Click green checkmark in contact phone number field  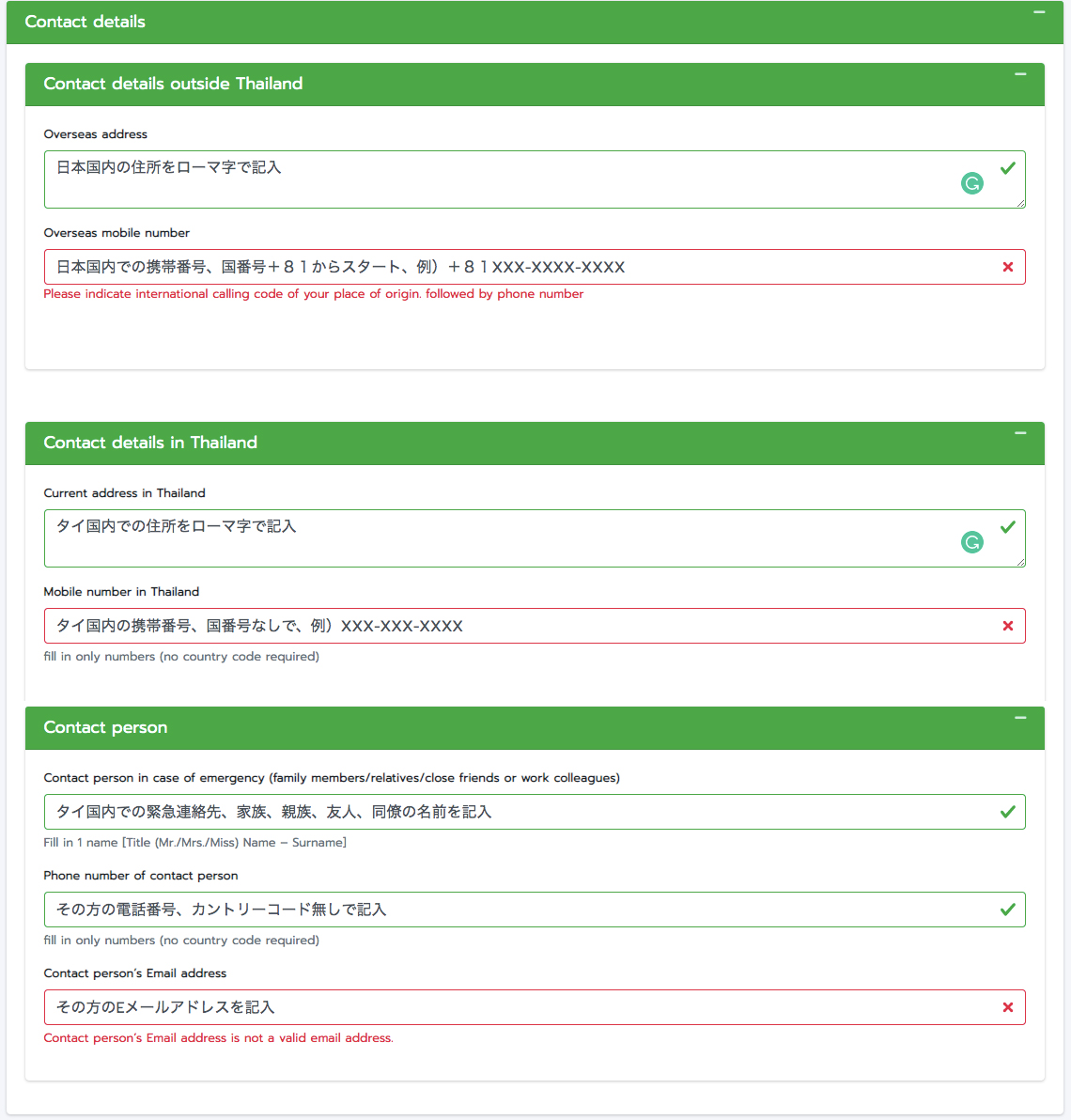point(1008,910)
